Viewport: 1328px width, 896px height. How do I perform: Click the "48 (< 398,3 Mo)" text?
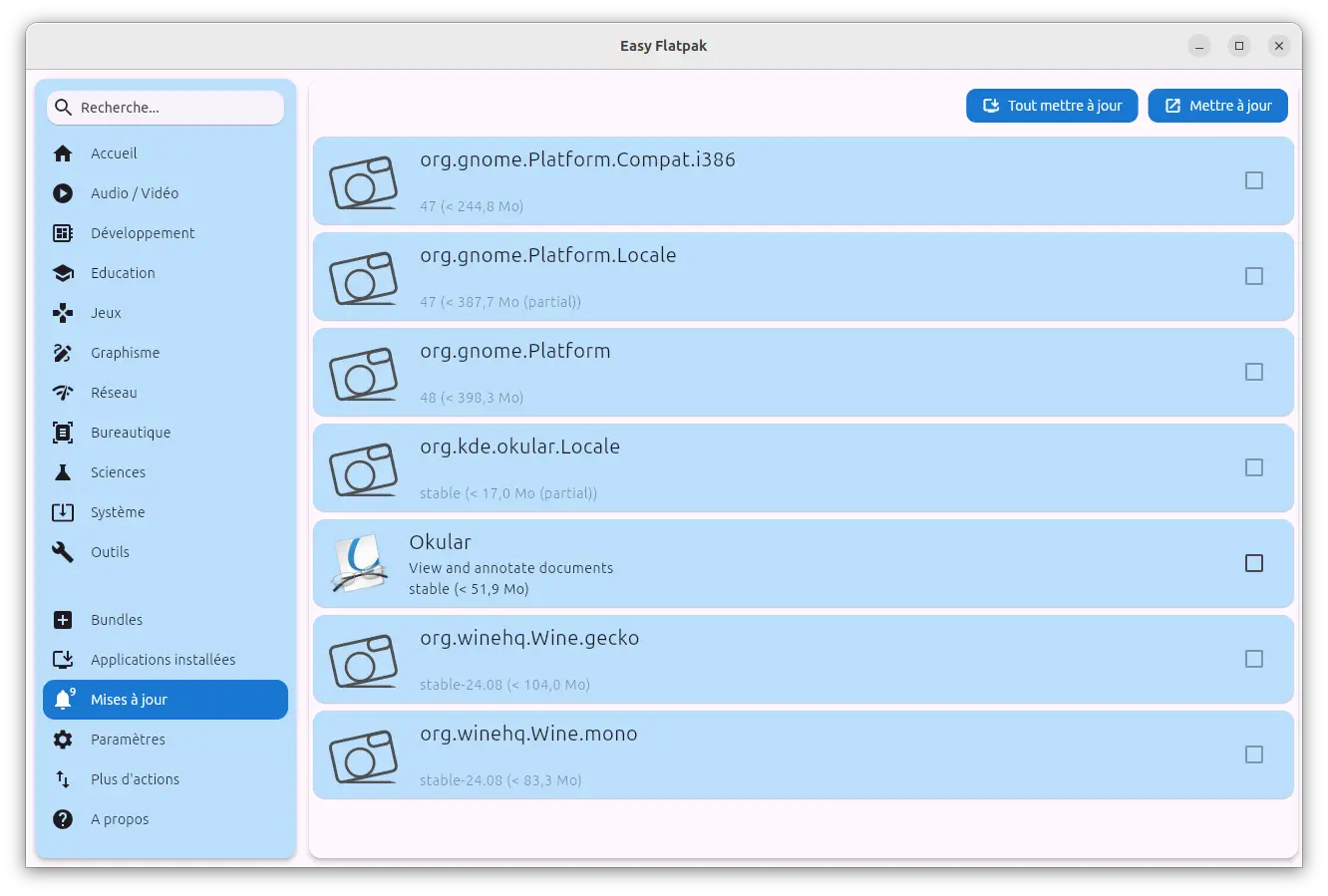click(x=472, y=398)
